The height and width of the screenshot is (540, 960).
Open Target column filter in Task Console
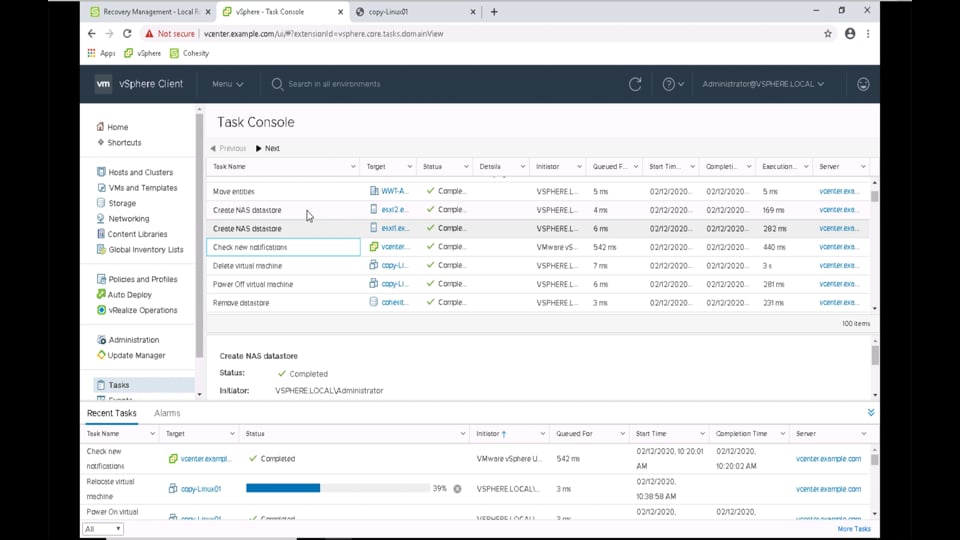410,167
